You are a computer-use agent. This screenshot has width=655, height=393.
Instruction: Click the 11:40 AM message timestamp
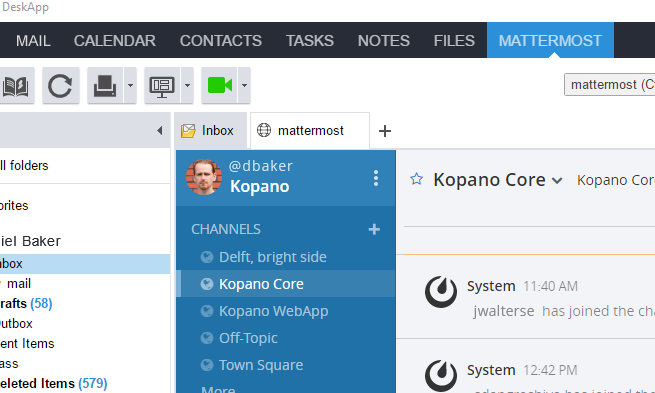coord(550,287)
